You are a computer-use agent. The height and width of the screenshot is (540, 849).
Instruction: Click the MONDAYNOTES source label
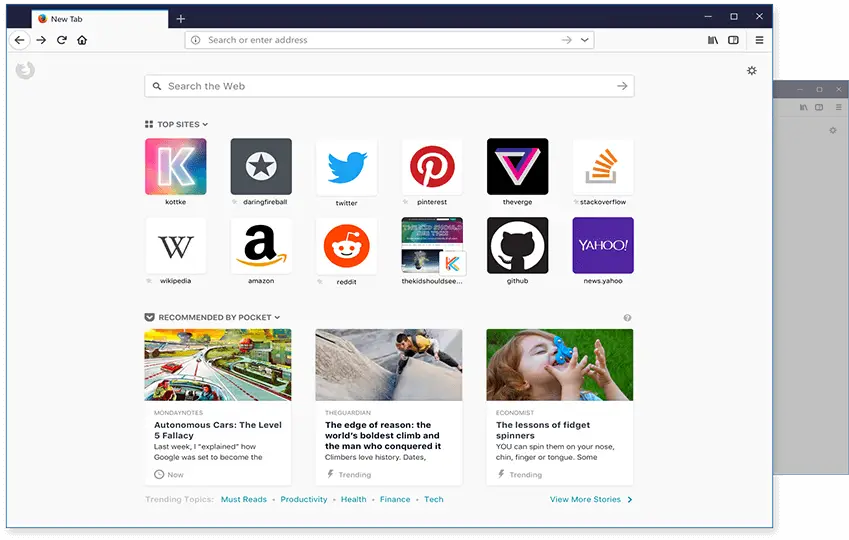(178, 413)
